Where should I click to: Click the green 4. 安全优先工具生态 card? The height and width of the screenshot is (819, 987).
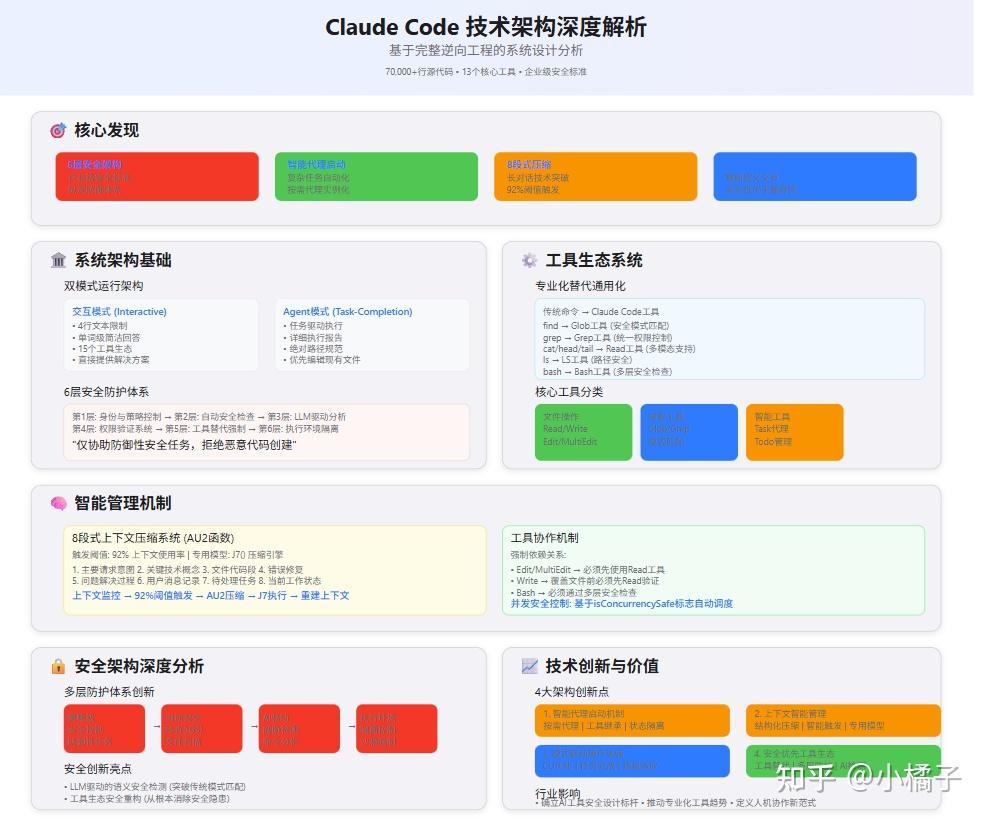tap(843, 760)
